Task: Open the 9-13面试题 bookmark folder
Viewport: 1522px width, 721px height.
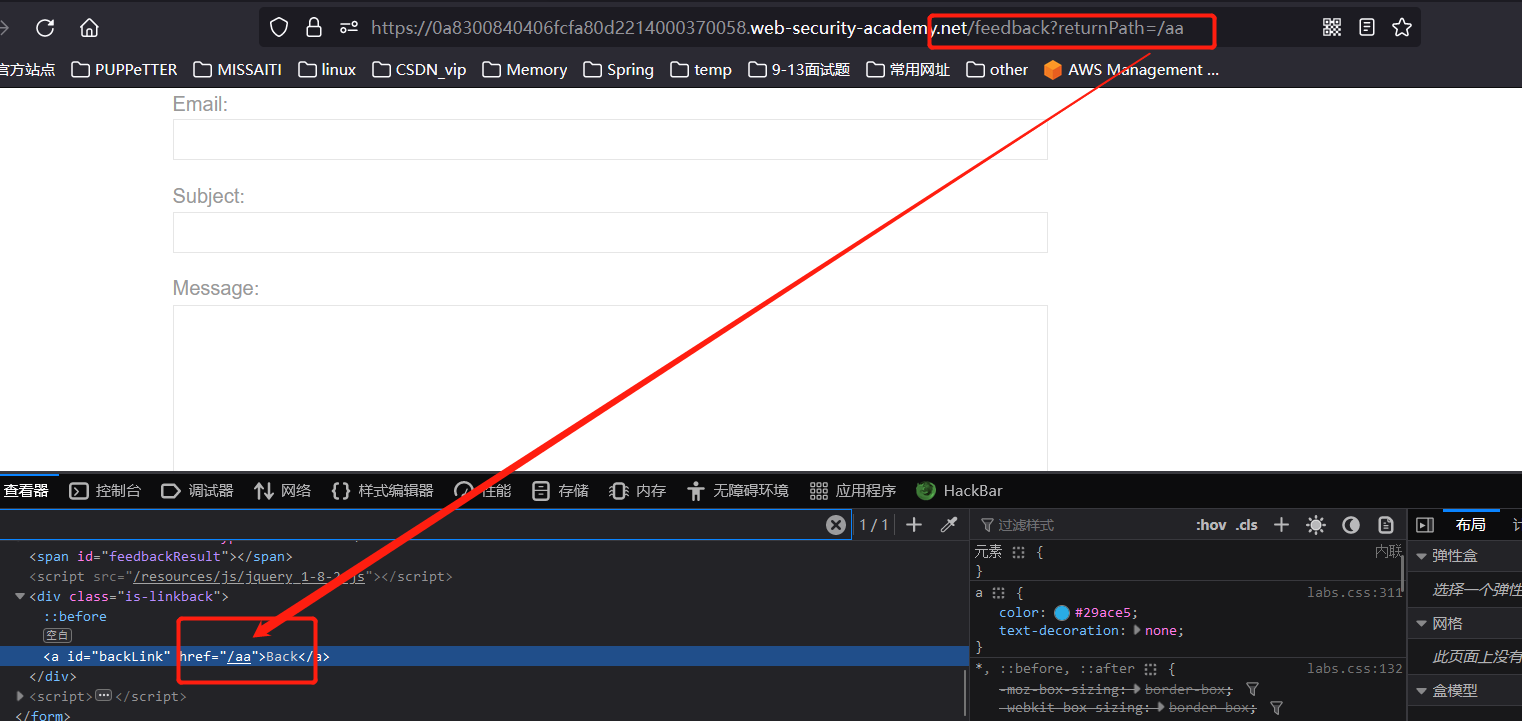Action: 800,70
